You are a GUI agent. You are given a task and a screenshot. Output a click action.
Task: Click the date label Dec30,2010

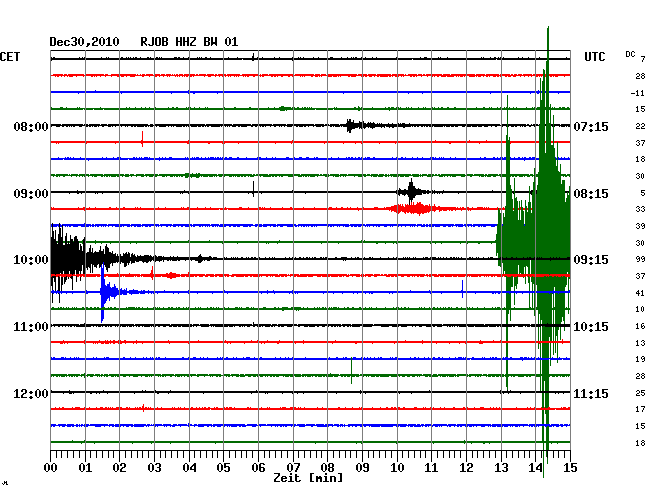pos(85,42)
